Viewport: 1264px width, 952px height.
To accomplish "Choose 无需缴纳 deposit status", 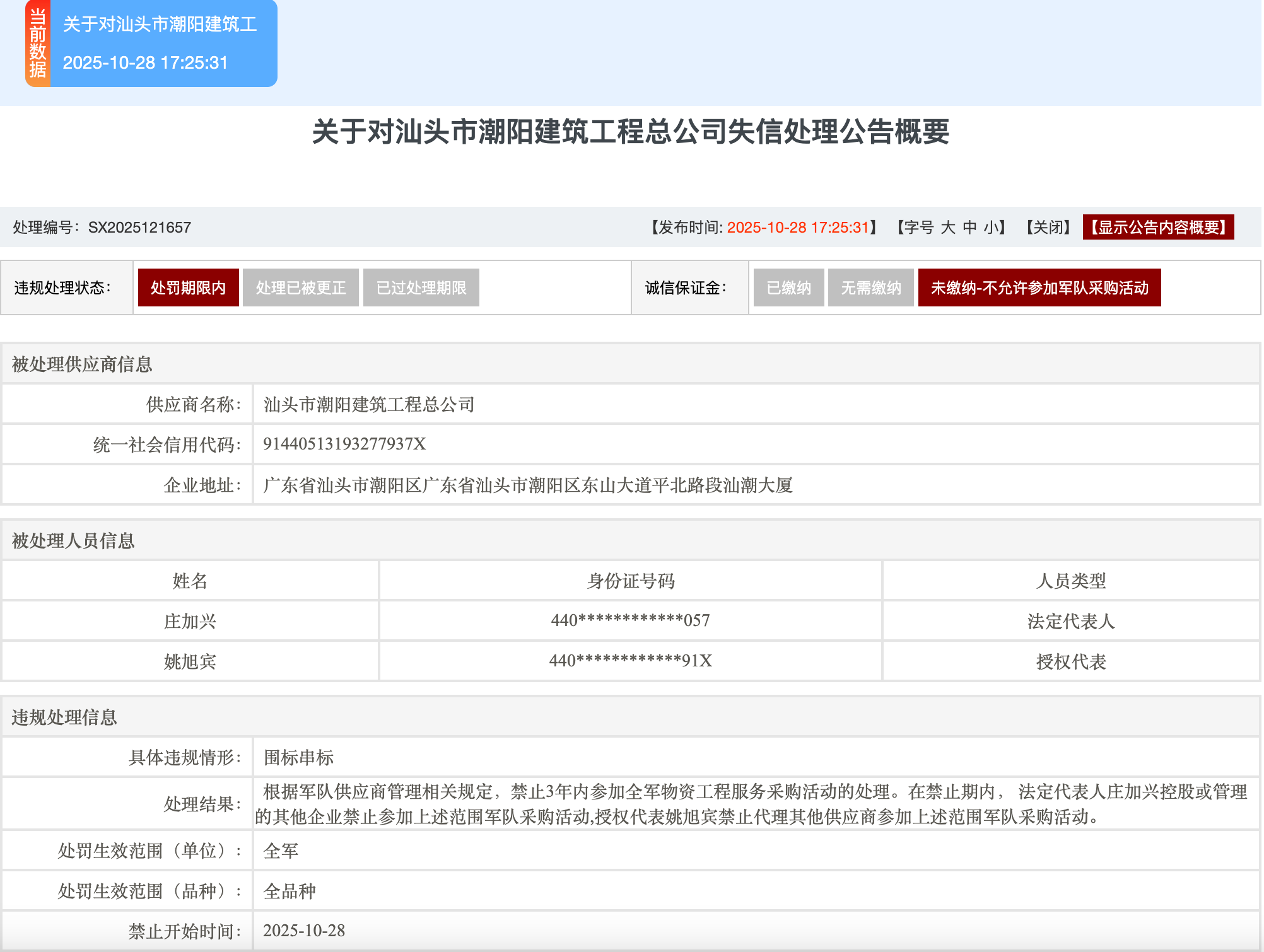I will (x=870, y=287).
